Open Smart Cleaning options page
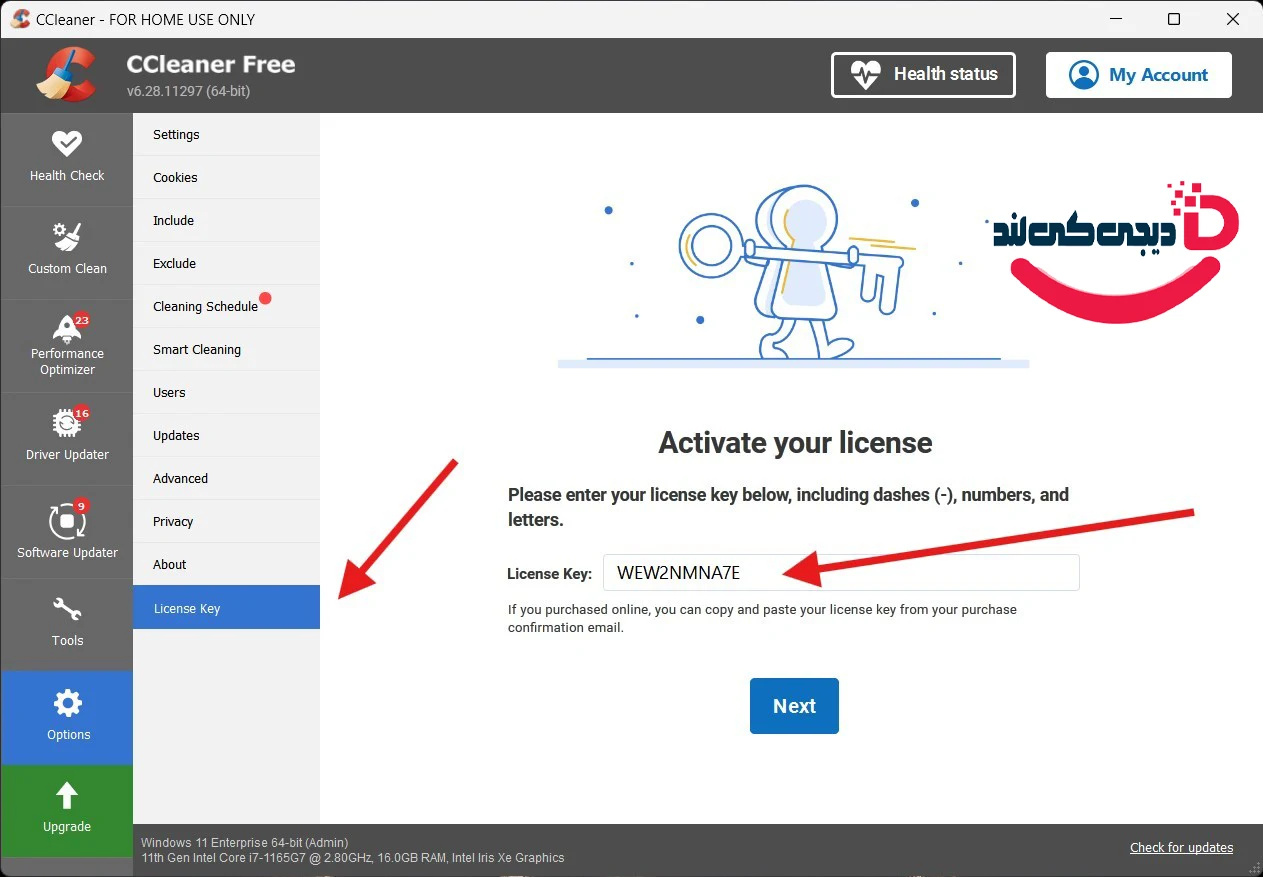 coord(226,349)
